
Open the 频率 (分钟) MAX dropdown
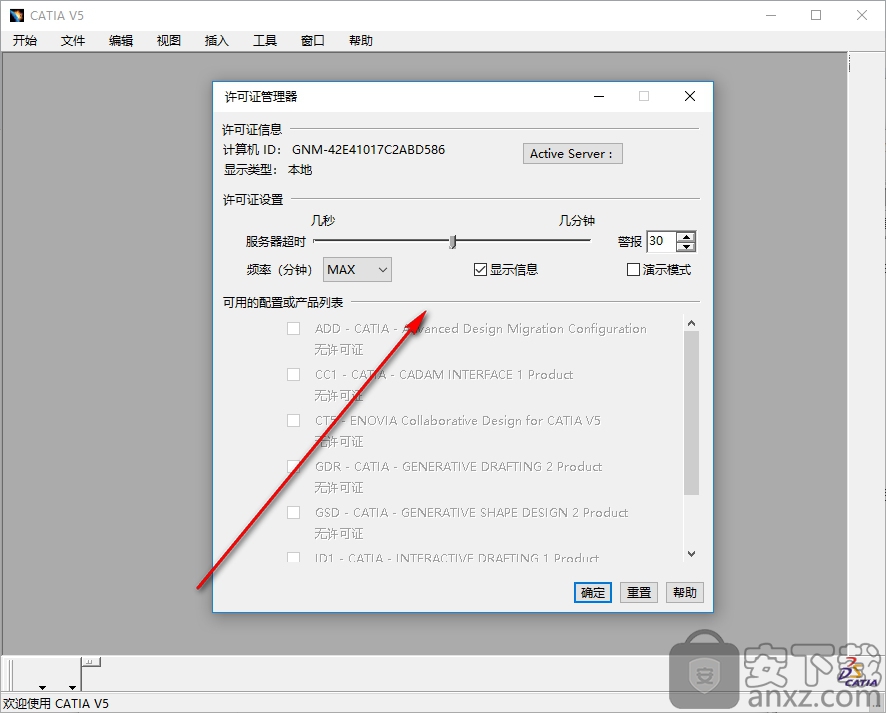pos(357,269)
